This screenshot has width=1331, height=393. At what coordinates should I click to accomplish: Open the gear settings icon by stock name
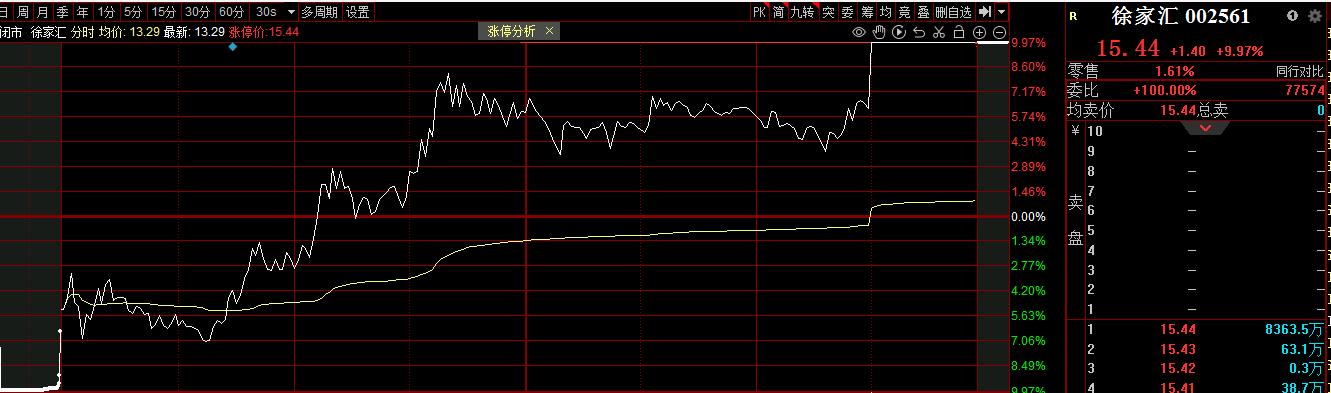[x=1315, y=16]
